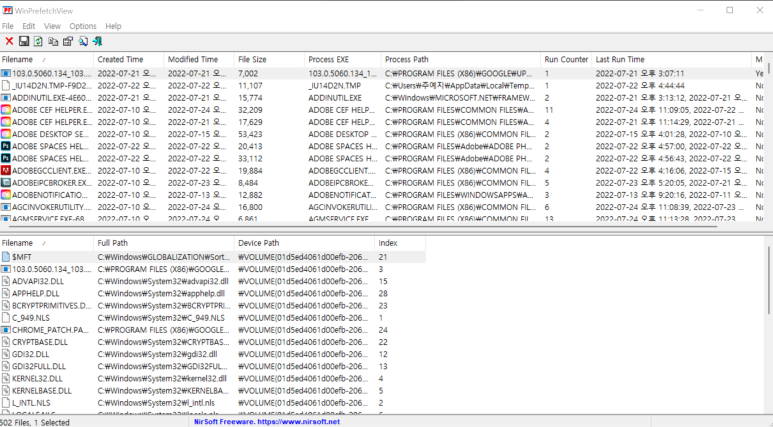
Task: Open the NirSoft Freeware website link
Action: (267, 422)
